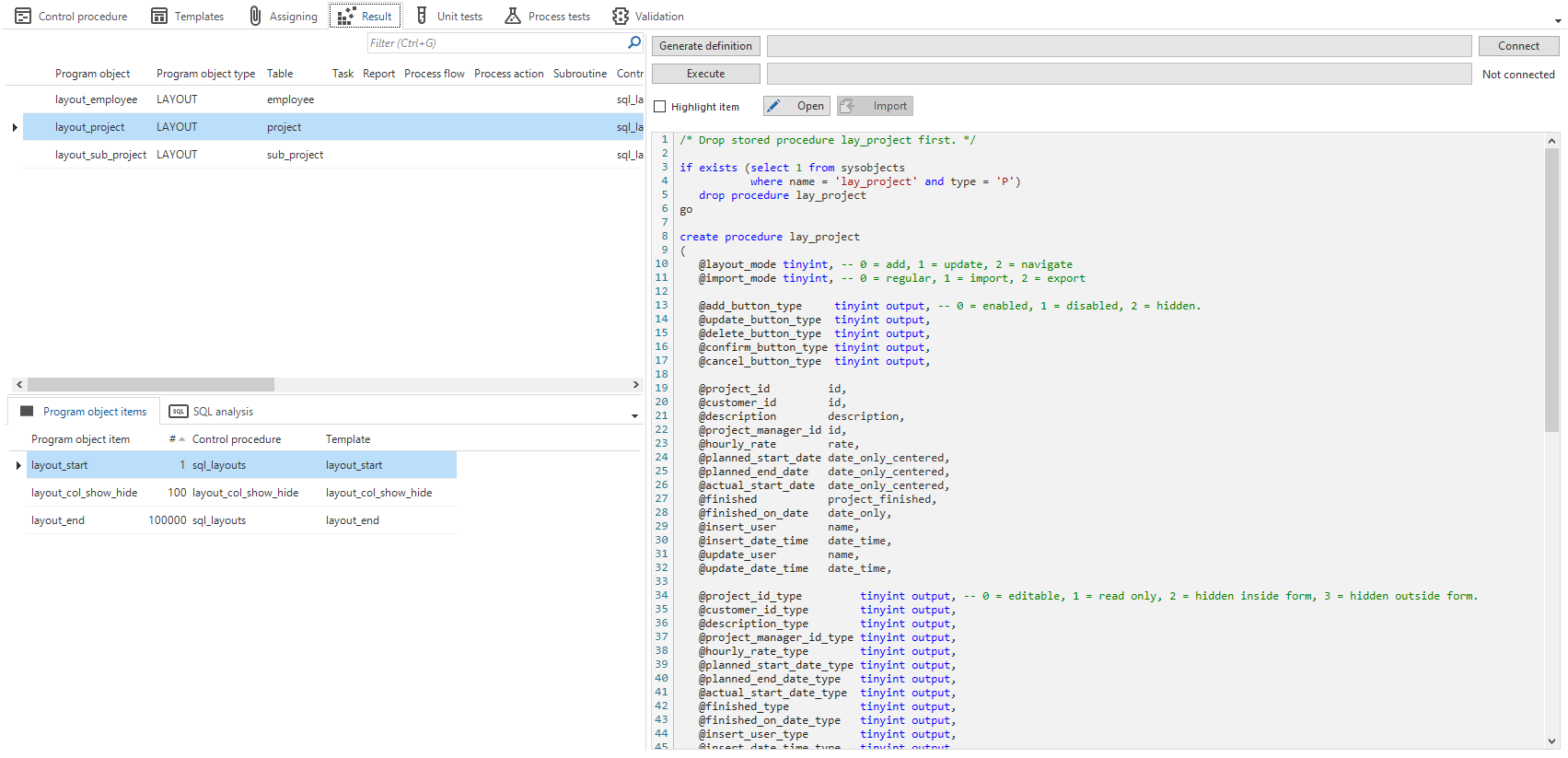The width and height of the screenshot is (1568, 758).
Task: Click the Unit tests test-tube icon
Action: [422, 17]
